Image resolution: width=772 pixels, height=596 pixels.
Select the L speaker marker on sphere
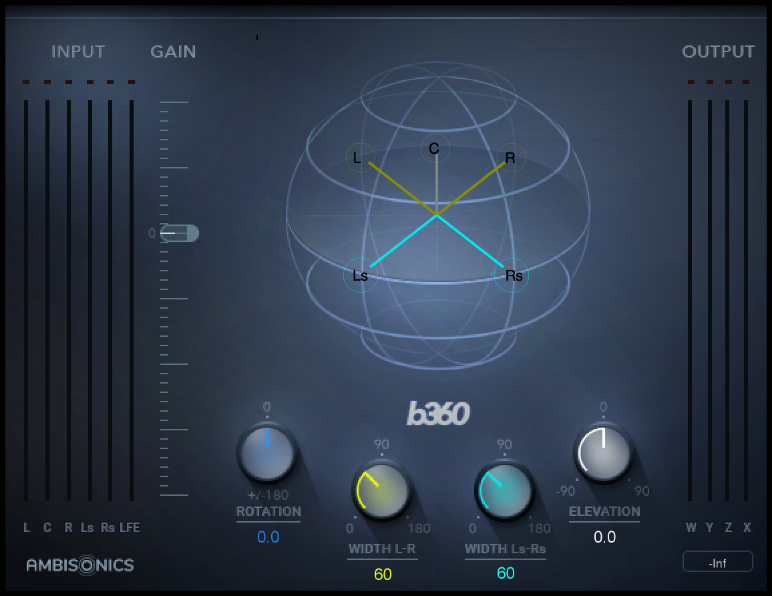point(360,157)
